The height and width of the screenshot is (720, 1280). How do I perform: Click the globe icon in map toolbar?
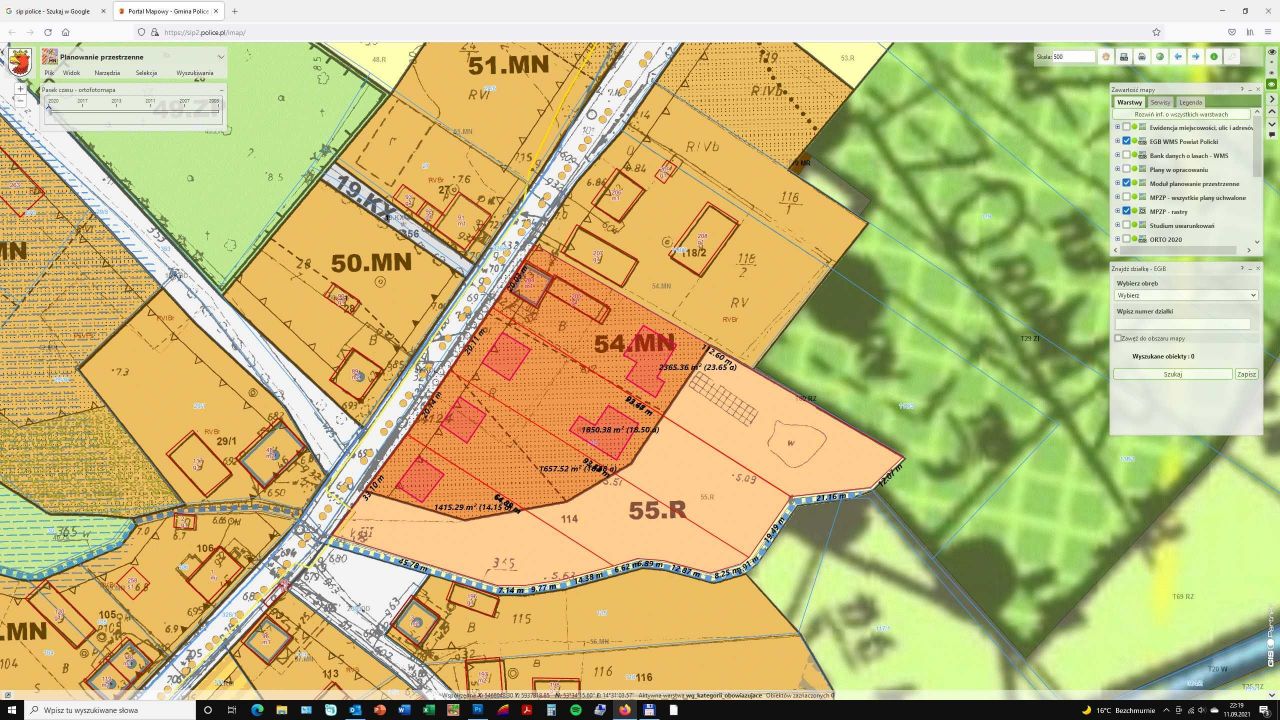click(x=1160, y=57)
